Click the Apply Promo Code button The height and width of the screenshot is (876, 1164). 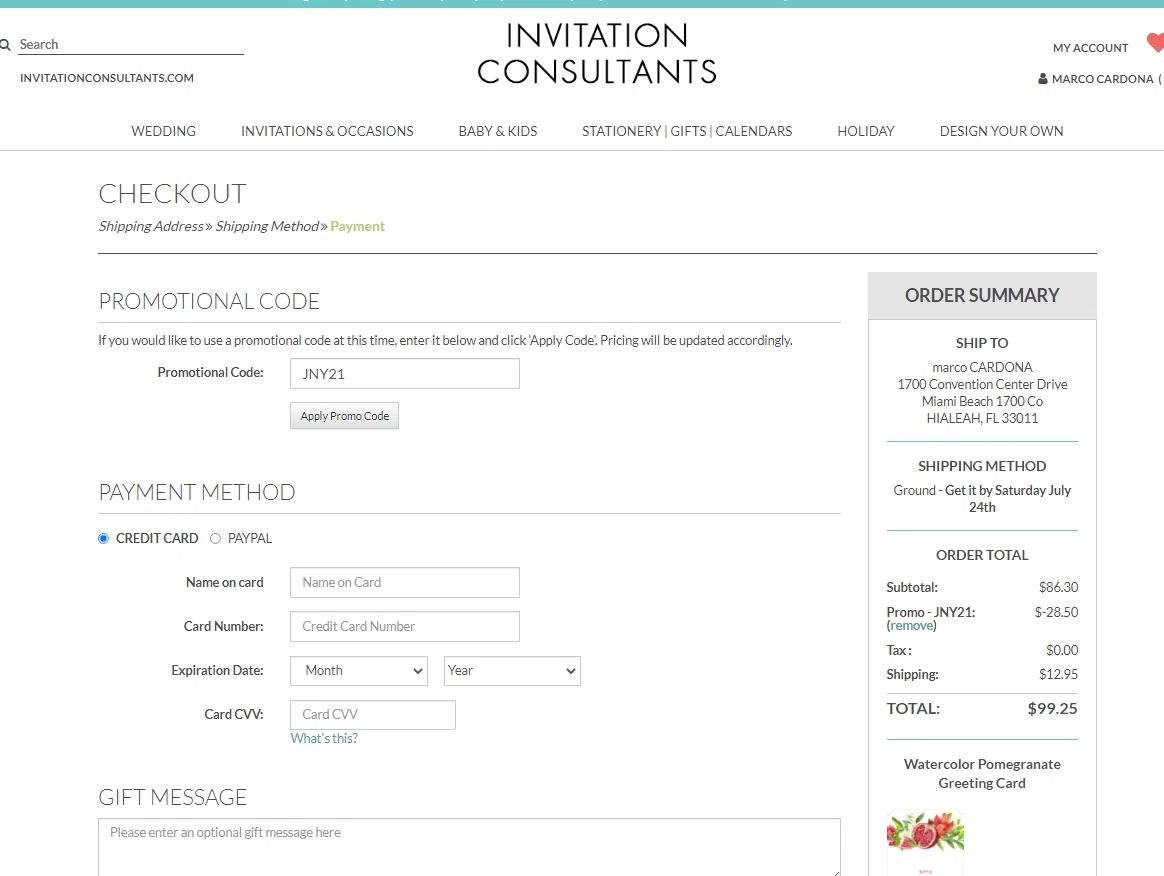(344, 416)
